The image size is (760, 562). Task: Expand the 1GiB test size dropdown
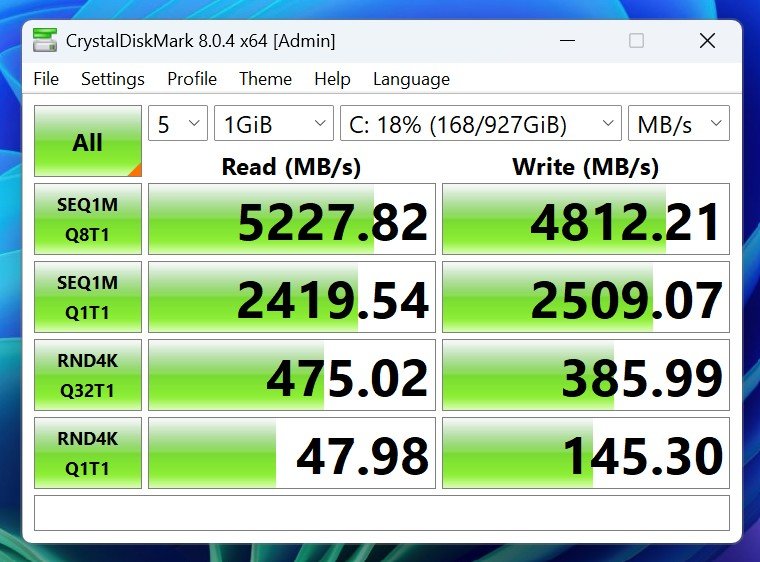(x=274, y=123)
